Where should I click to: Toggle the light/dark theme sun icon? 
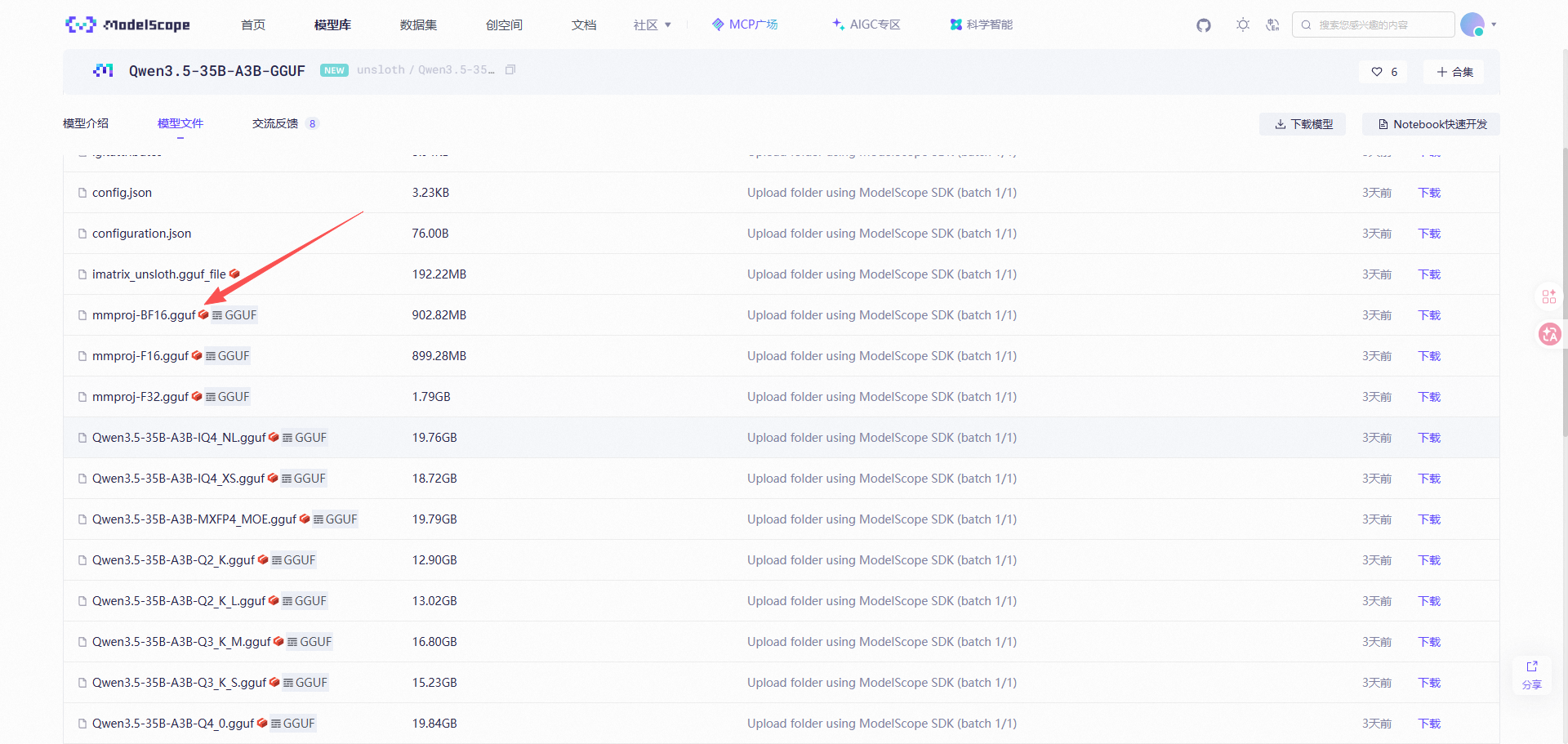[1243, 25]
